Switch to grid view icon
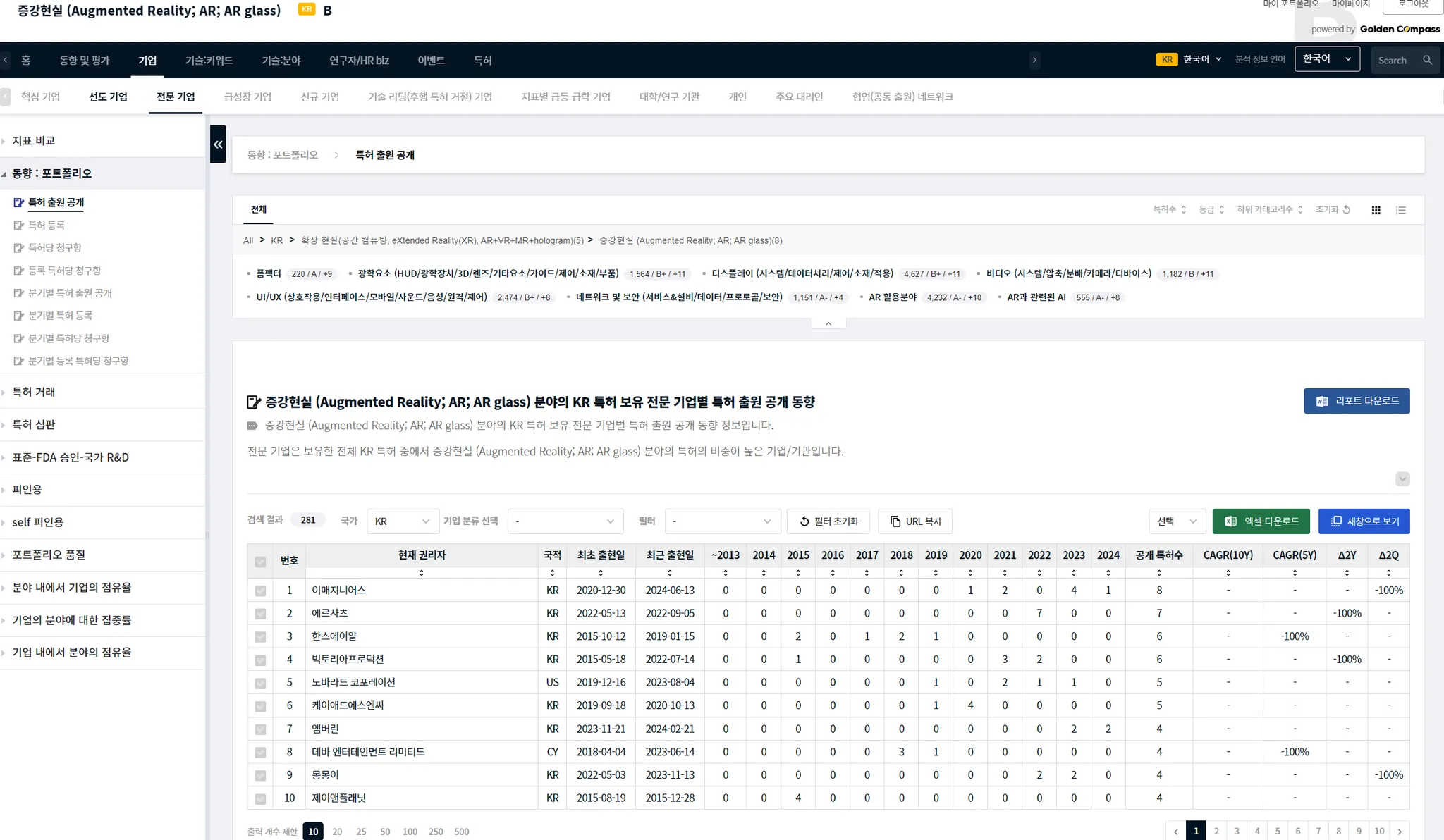Viewport: 1444px width, 840px height. click(x=1376, y=210)
